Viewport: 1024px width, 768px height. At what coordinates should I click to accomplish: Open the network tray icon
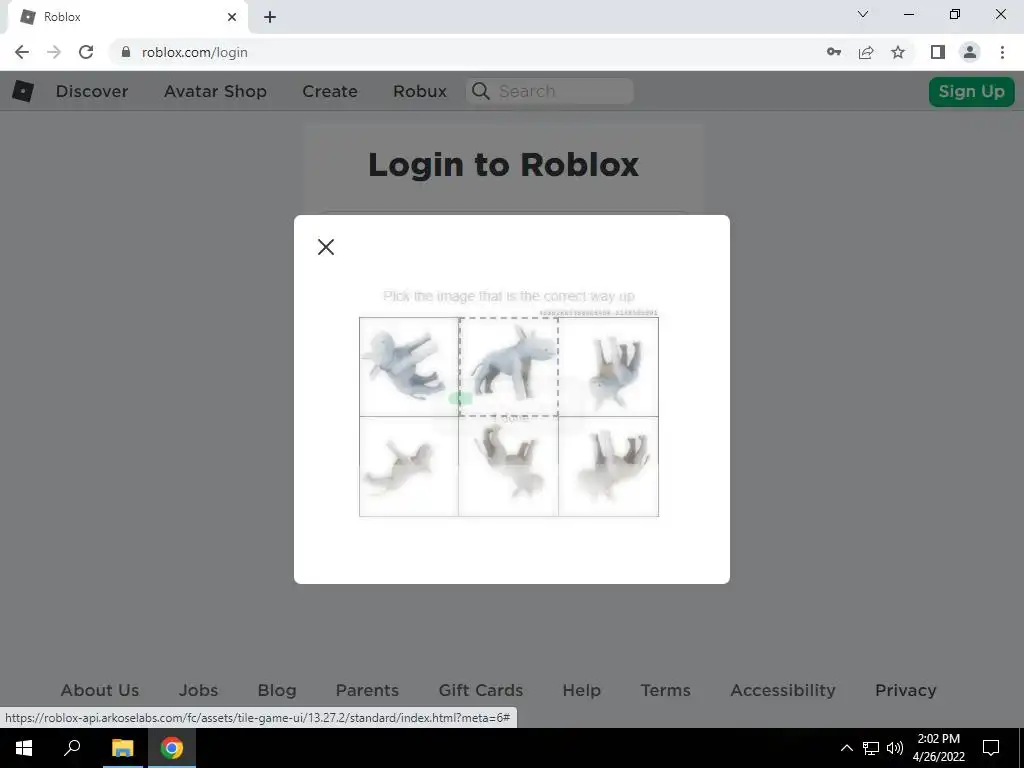871,748
